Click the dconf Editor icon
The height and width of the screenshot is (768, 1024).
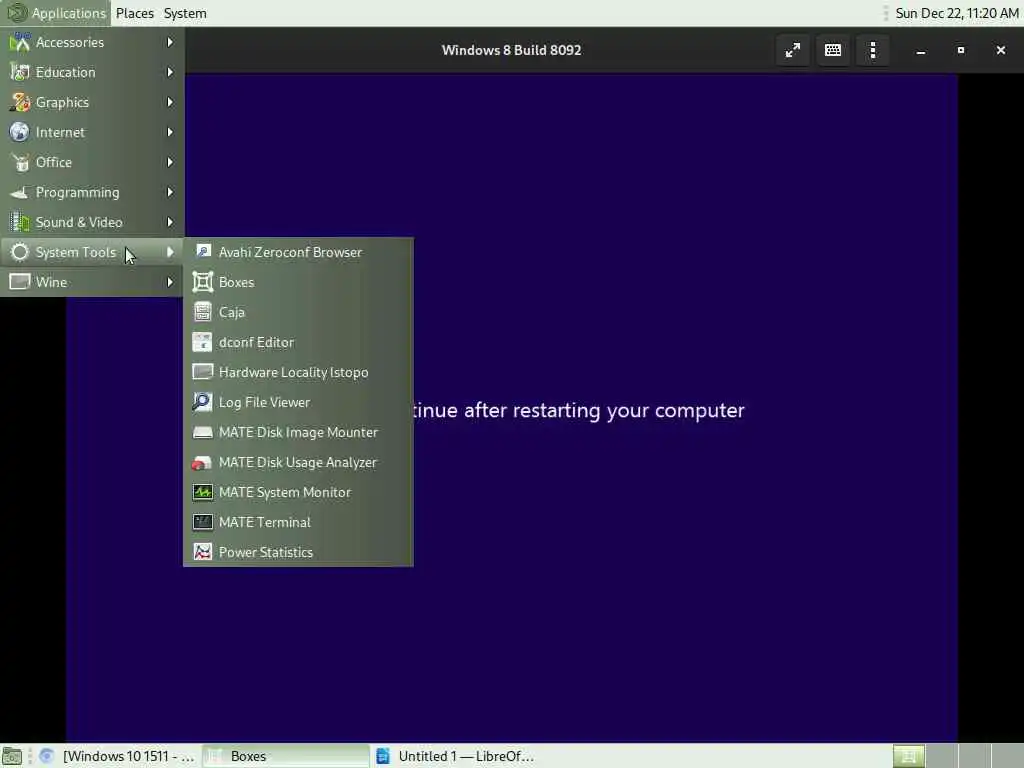coord(202,343)
